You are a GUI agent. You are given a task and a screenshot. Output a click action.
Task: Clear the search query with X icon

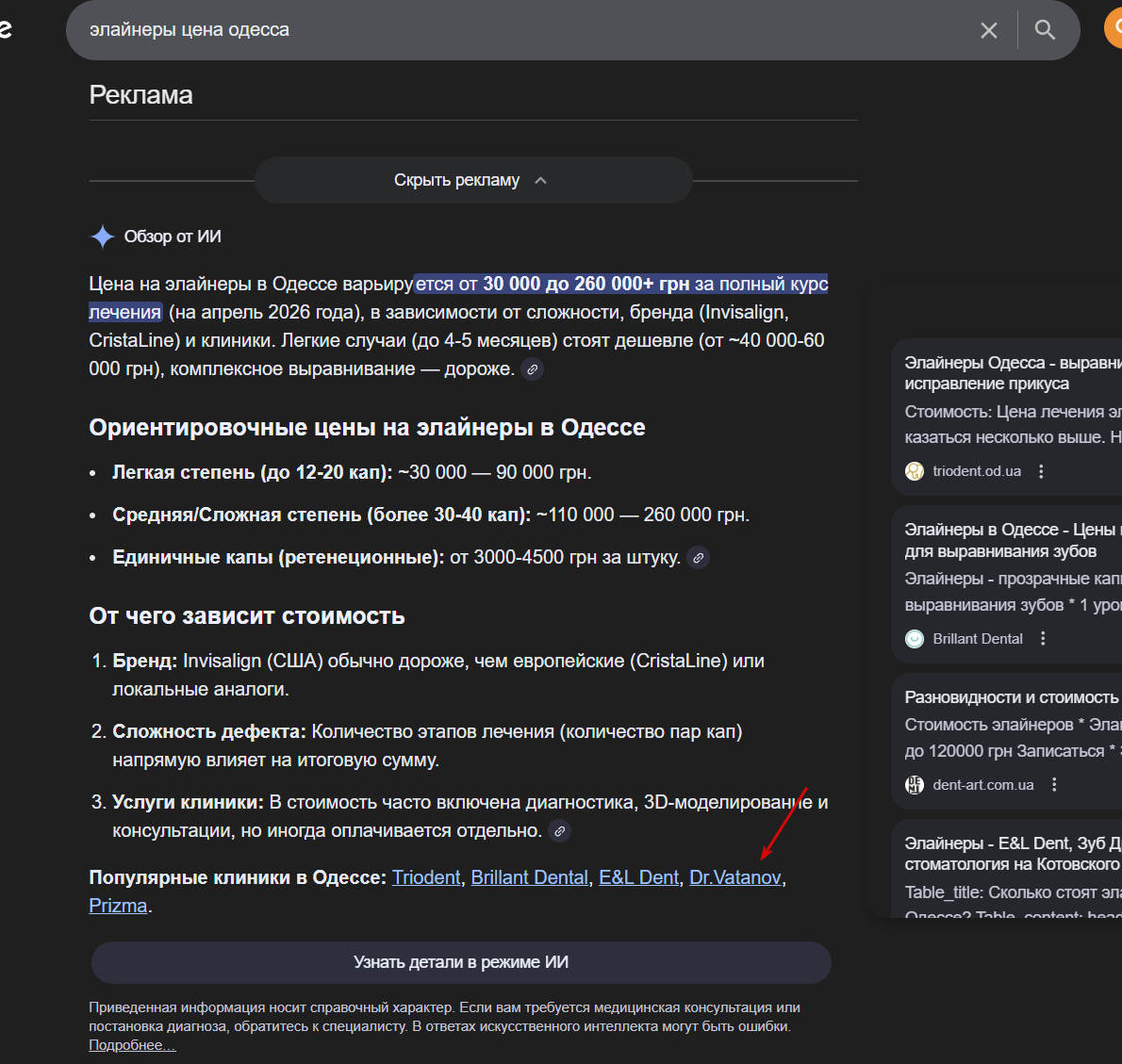coord(988,30)
